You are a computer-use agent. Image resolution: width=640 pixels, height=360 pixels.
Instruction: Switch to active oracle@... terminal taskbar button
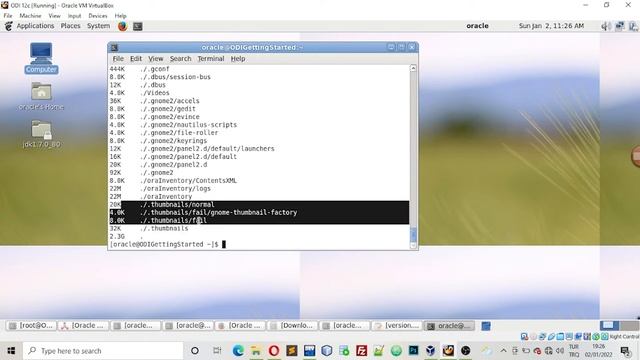pyautogui.click(x=449, y=326)
